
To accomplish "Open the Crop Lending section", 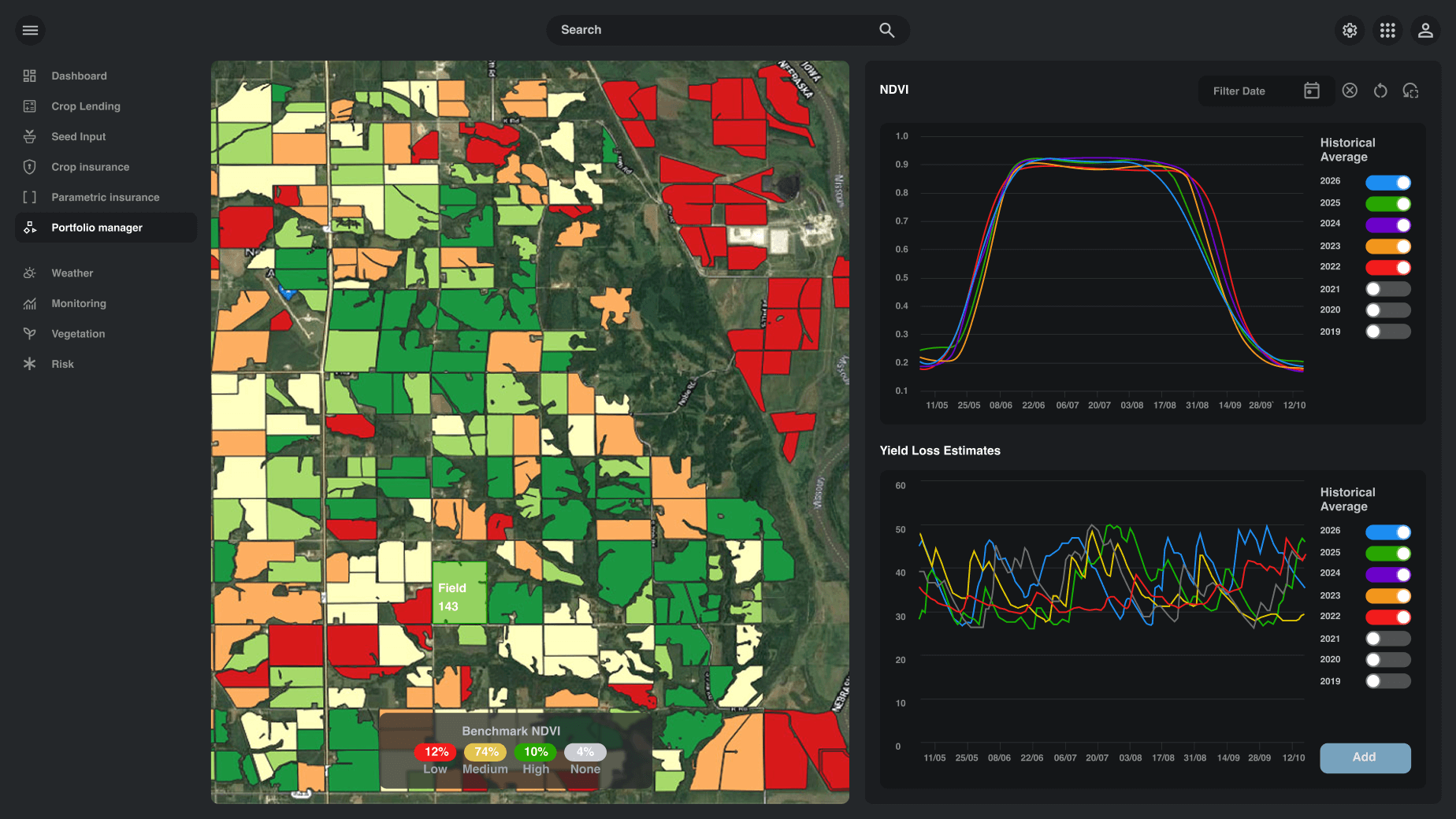I will [85, 106].
